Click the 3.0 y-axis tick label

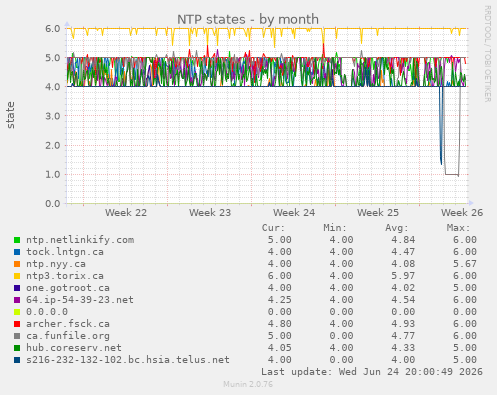point(53,116)
